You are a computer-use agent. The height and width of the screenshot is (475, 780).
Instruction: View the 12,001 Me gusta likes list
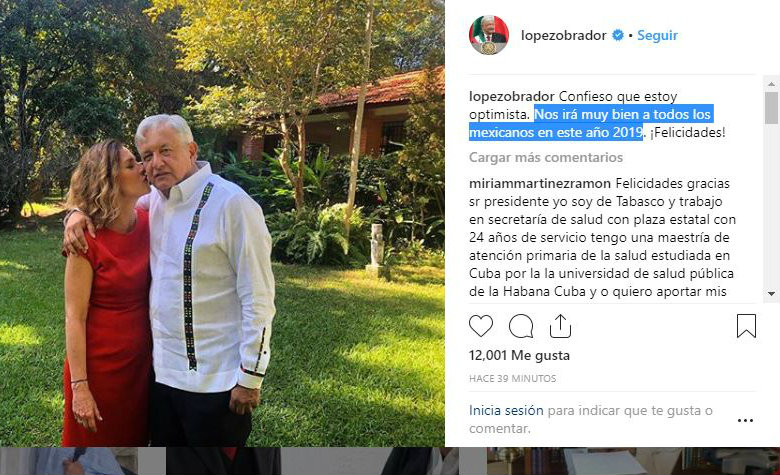point(519,356)
